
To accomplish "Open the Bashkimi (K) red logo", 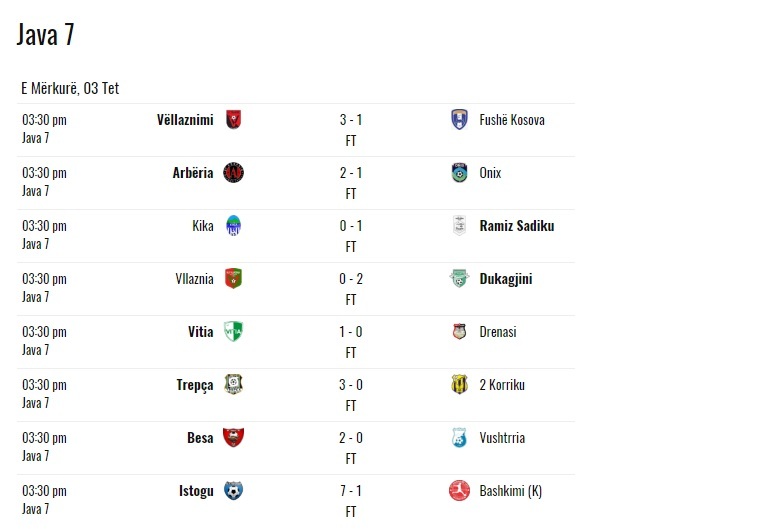I will pyautogui.click(x=459, y=491).
